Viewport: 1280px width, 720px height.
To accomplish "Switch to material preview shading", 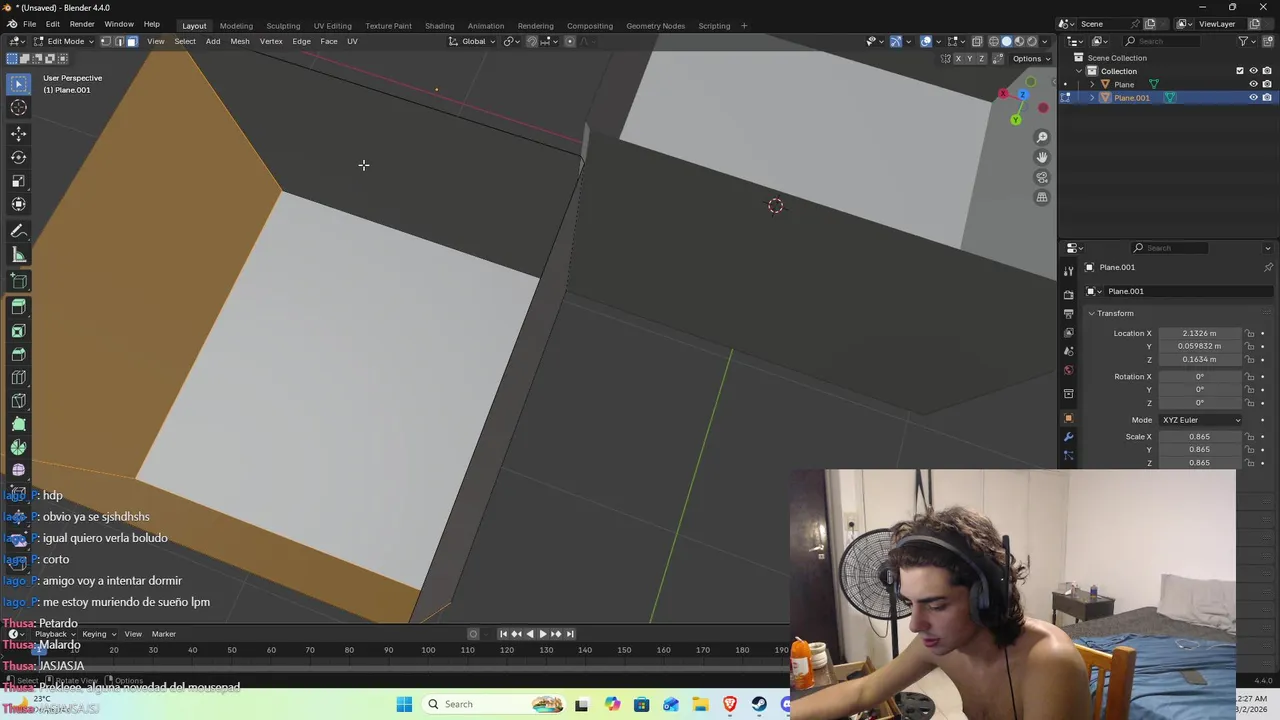I will click(1019, 41).
